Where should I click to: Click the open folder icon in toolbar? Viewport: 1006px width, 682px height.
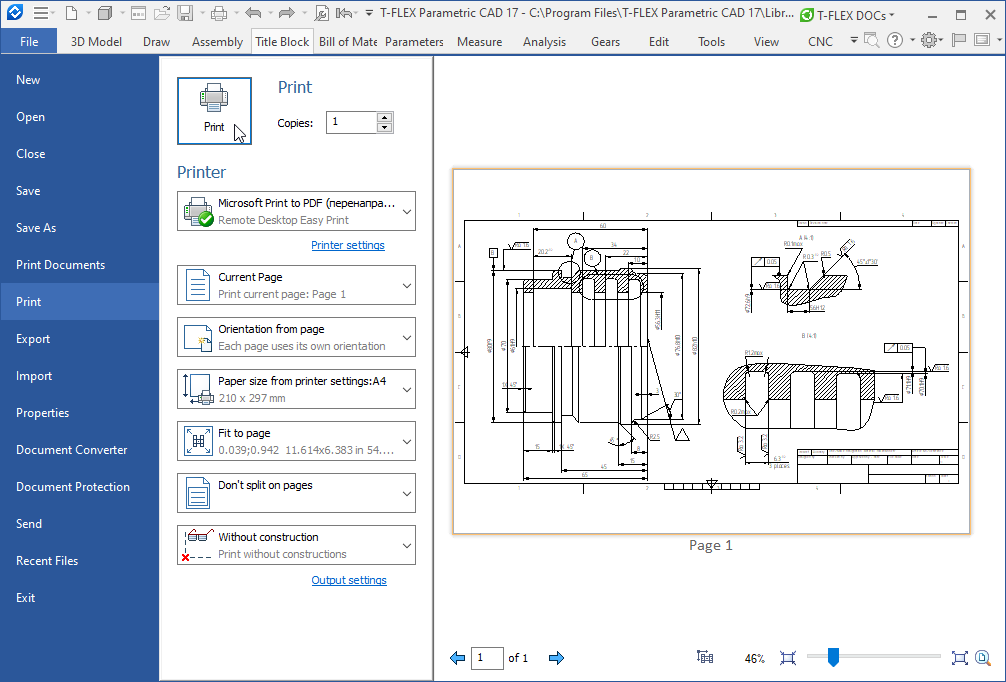coord(162,13)
